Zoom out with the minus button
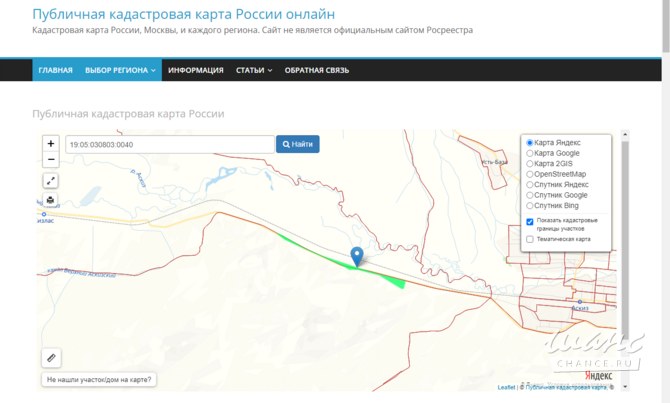Screen dimensions: 670x403 click(x=51, y=159)
